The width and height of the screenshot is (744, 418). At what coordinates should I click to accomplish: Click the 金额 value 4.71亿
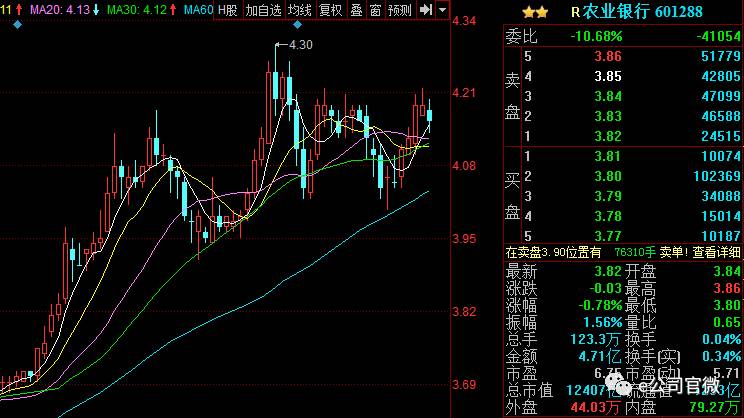click(600, 356)
